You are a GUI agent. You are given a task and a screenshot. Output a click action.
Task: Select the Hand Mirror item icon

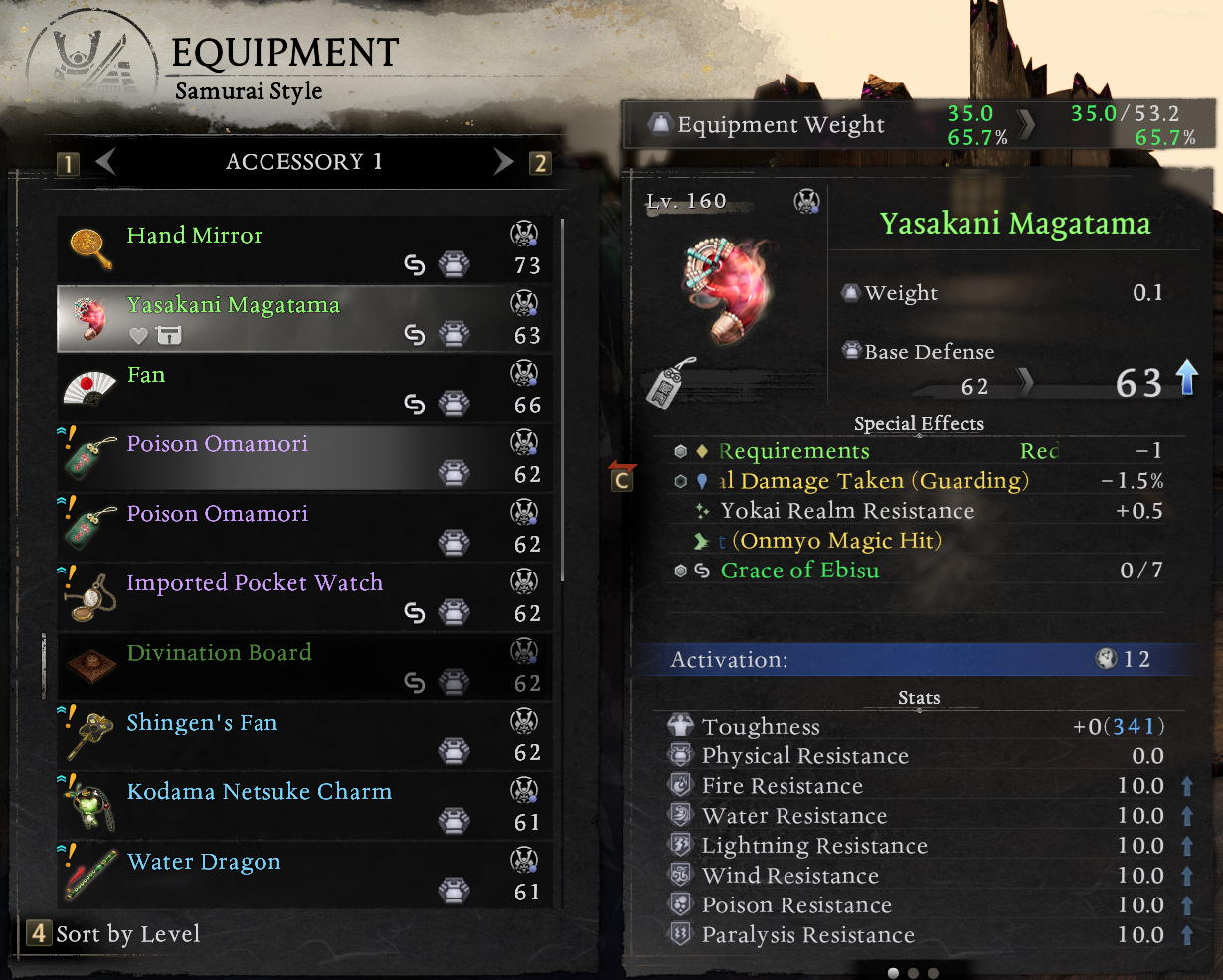click(x=90, y=246)
